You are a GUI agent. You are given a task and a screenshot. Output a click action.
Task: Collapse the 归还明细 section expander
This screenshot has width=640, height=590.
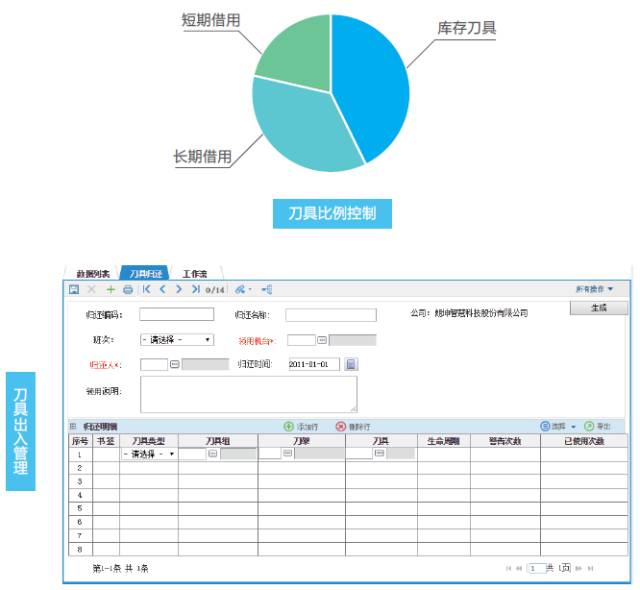coord(73,426)
